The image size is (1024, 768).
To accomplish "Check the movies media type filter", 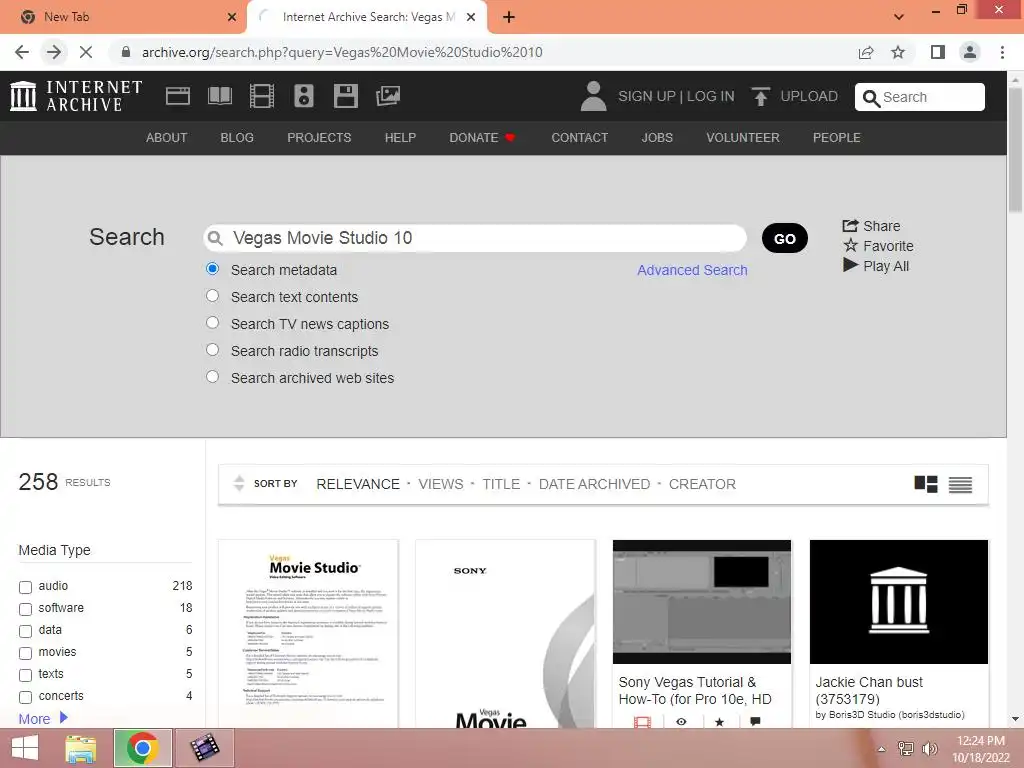I will tap(25, 653).
